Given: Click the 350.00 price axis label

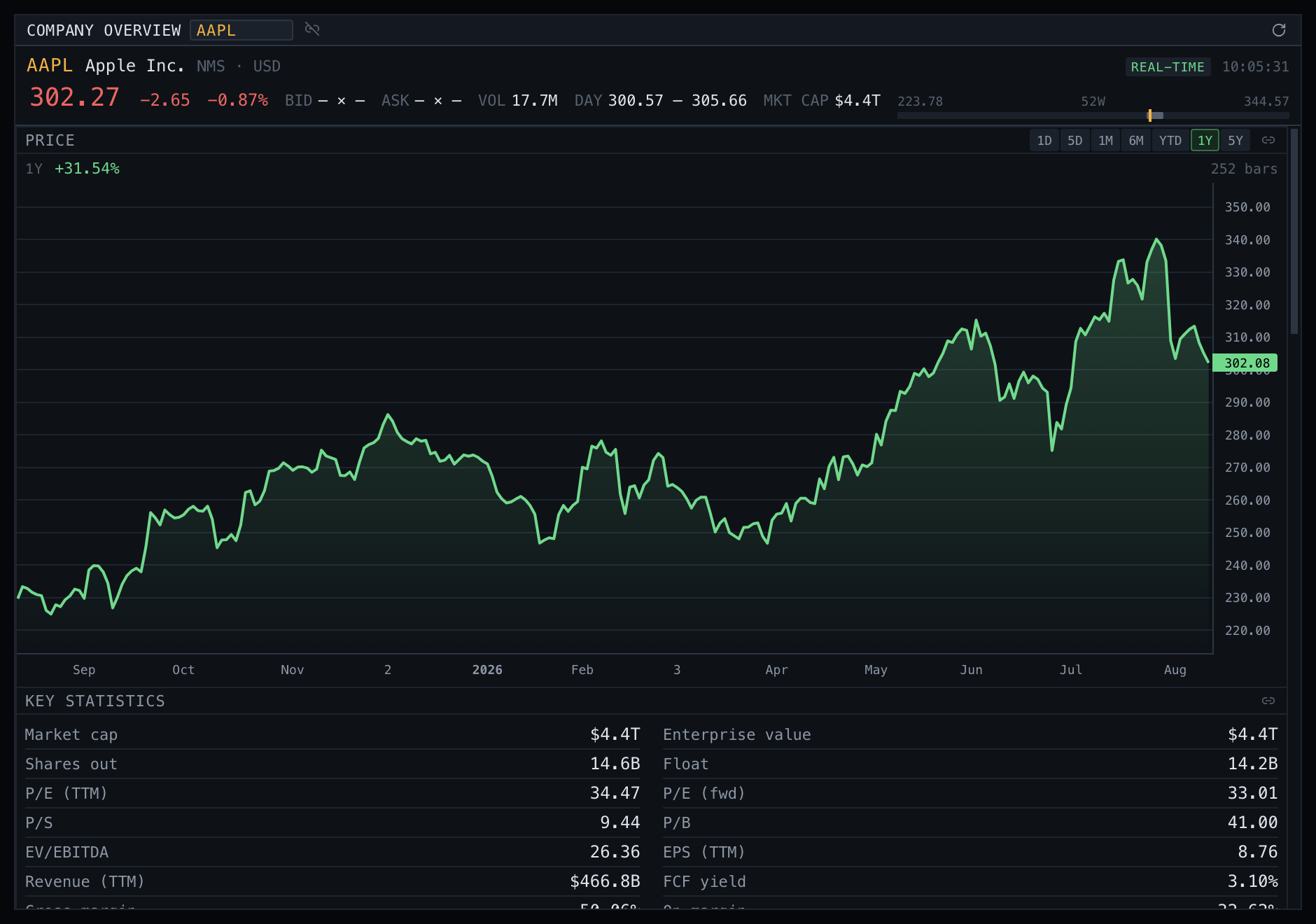Looking at the screenshot, I should tap(1247, 207).
